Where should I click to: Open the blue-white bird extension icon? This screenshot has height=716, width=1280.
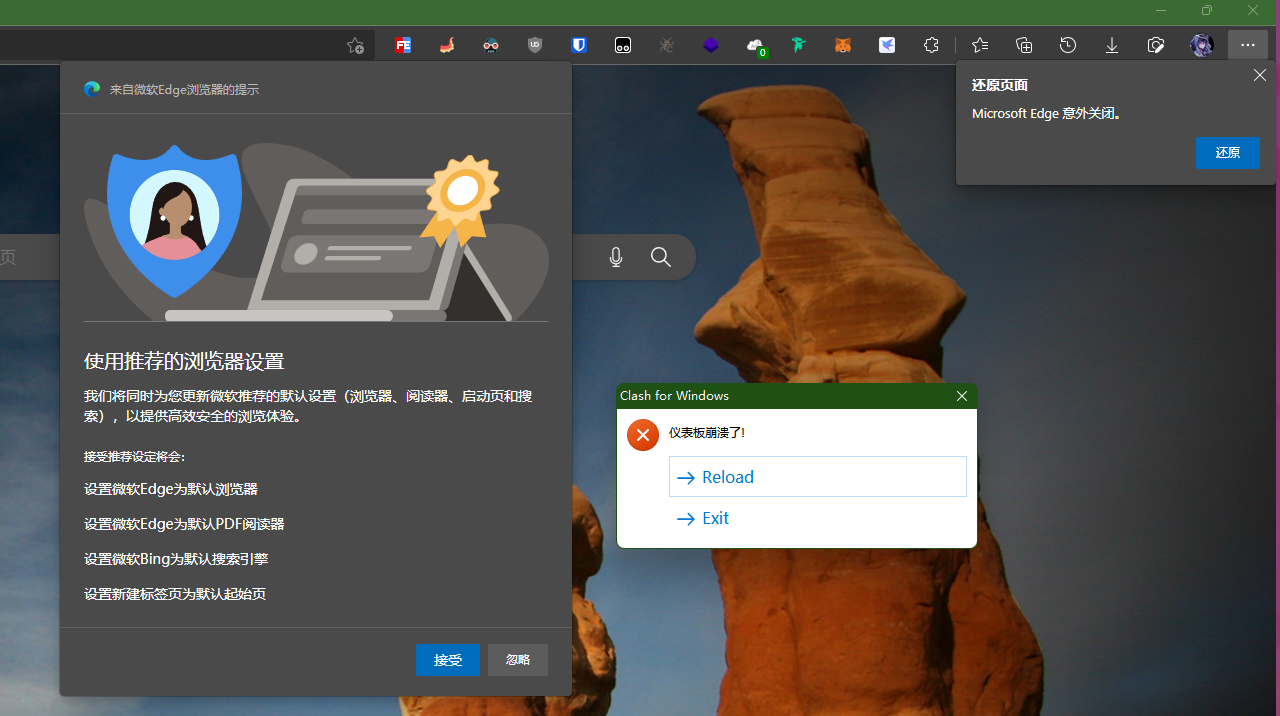887,45
